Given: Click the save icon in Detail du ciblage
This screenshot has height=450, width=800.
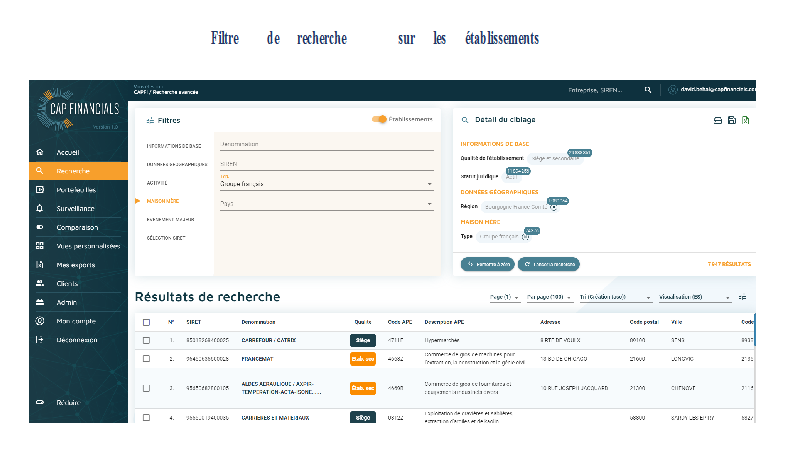Looking at the screenshot, I should tap(732, 120).
